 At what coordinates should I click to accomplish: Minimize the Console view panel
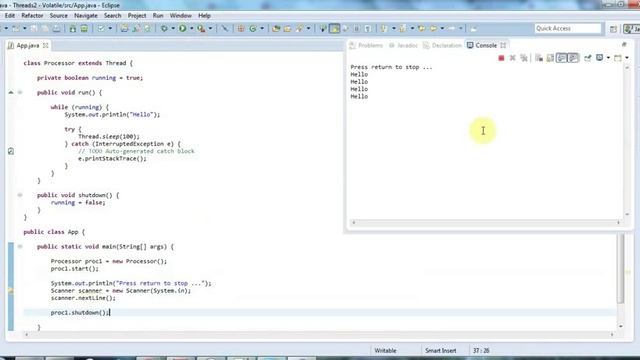tap(624, 44)
